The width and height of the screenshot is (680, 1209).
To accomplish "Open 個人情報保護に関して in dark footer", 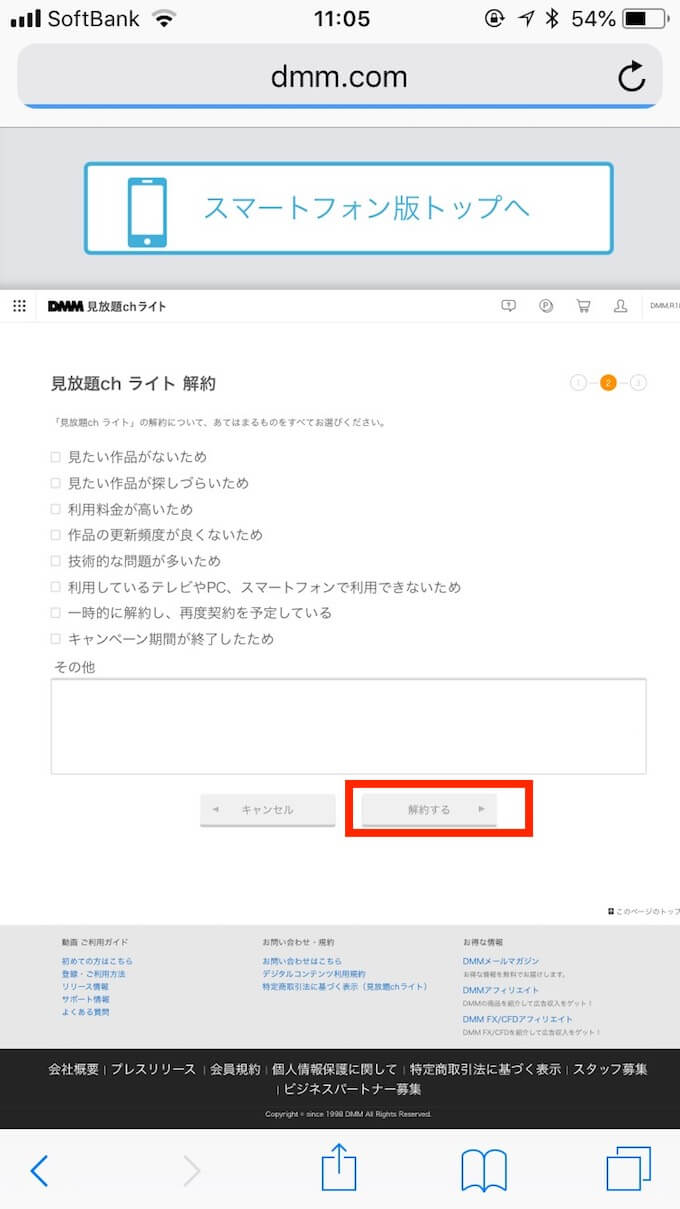I will (334, 1069).
